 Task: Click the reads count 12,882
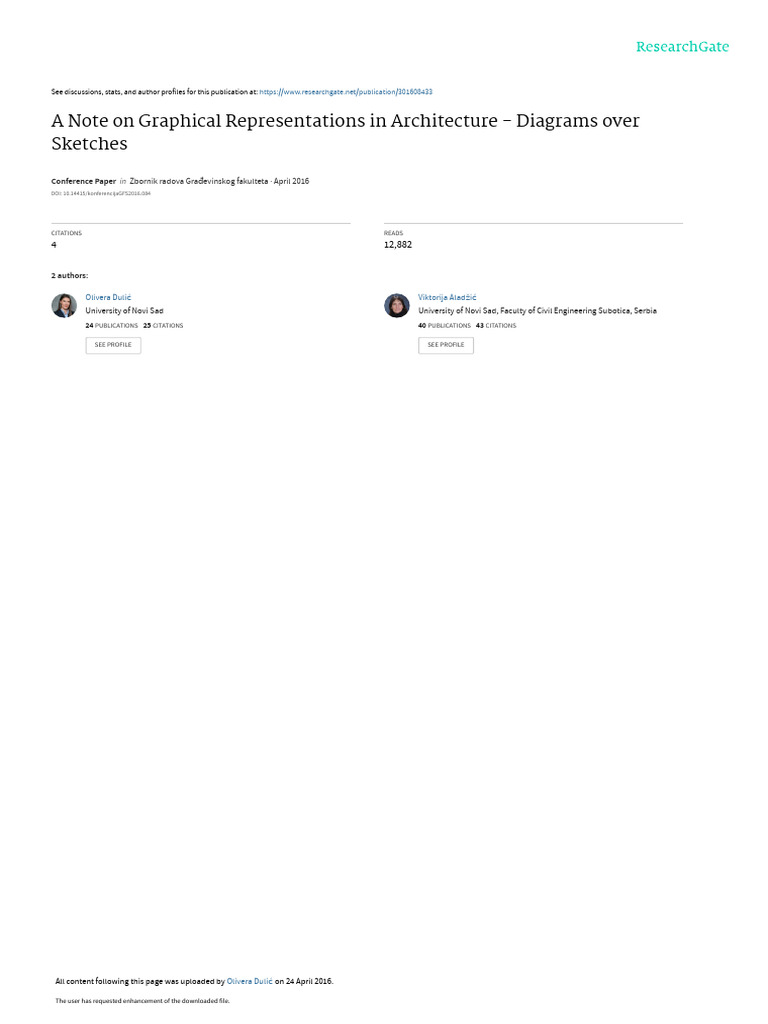pyautogui.click(x=398, y=245)
